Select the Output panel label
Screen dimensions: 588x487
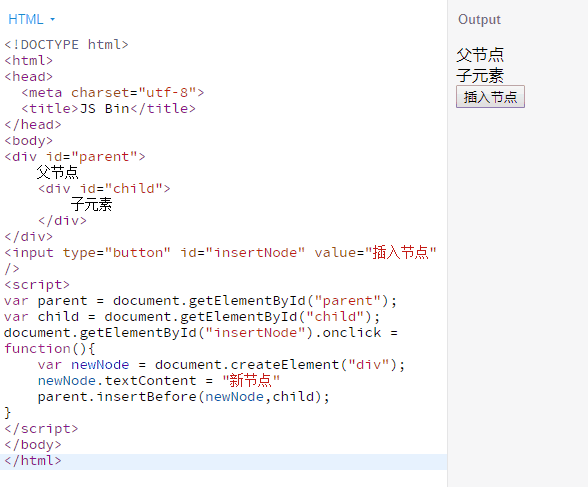[479, 19]
